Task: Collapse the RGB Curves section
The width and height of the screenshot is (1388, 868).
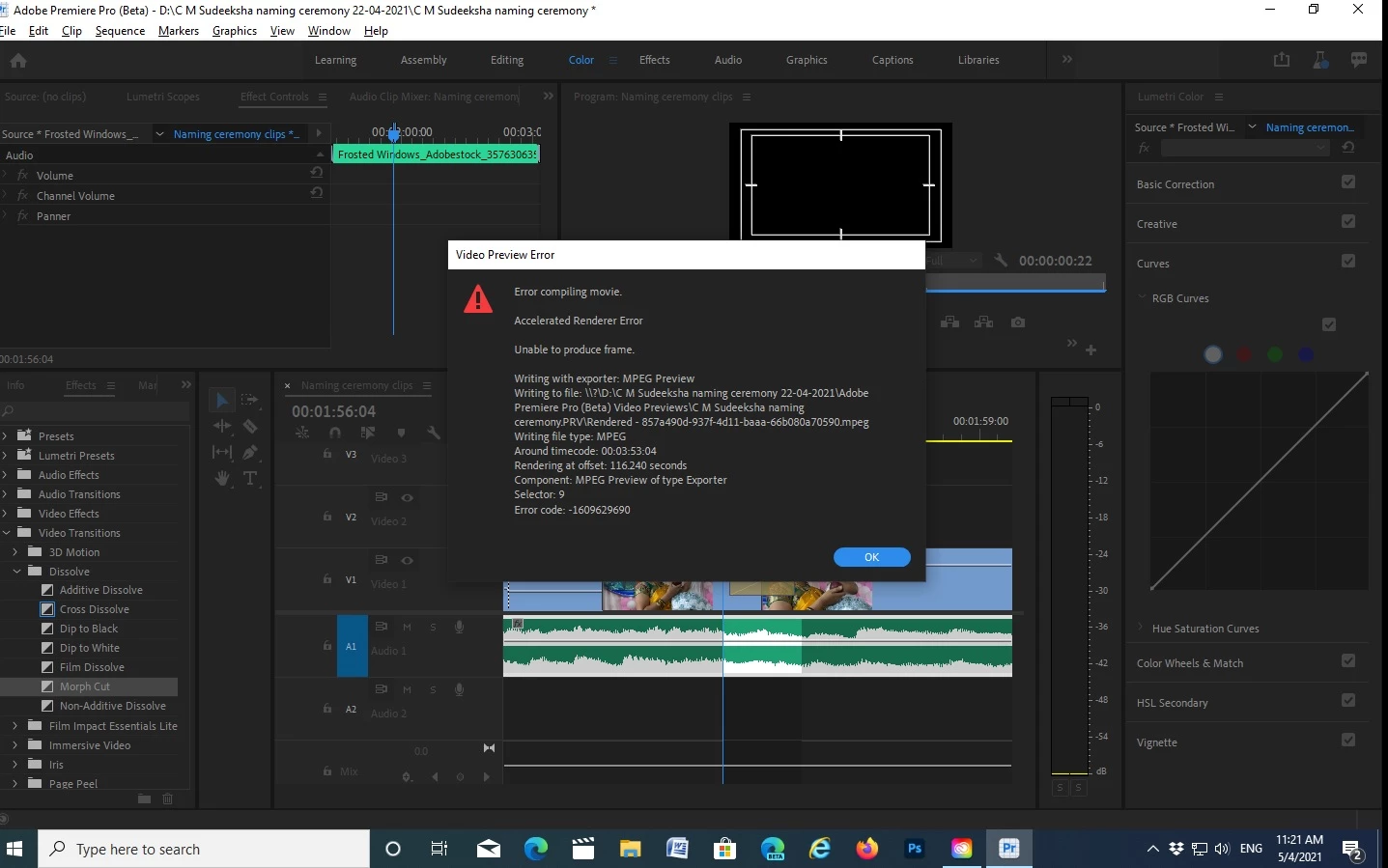Action: tap(1142, 298)
